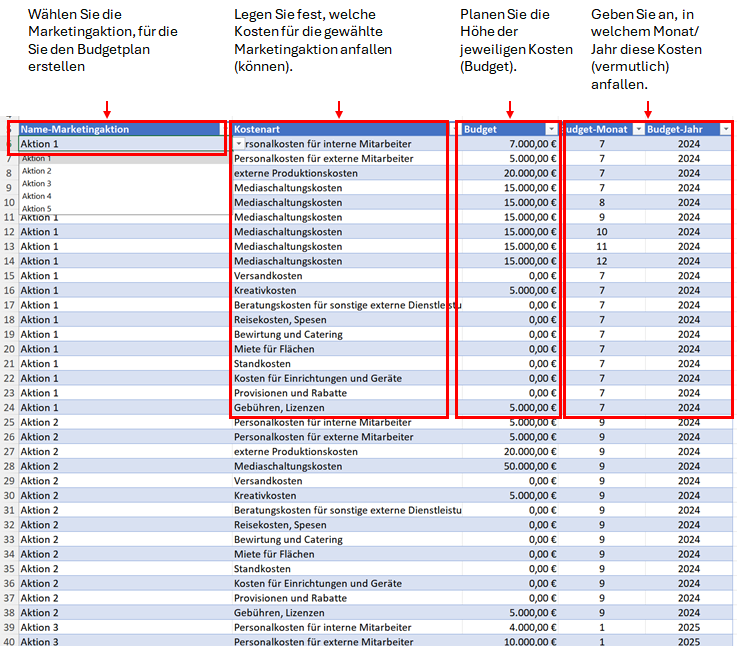
Task: Select the 'Budget' header cell
Action: tap(504, 129)
